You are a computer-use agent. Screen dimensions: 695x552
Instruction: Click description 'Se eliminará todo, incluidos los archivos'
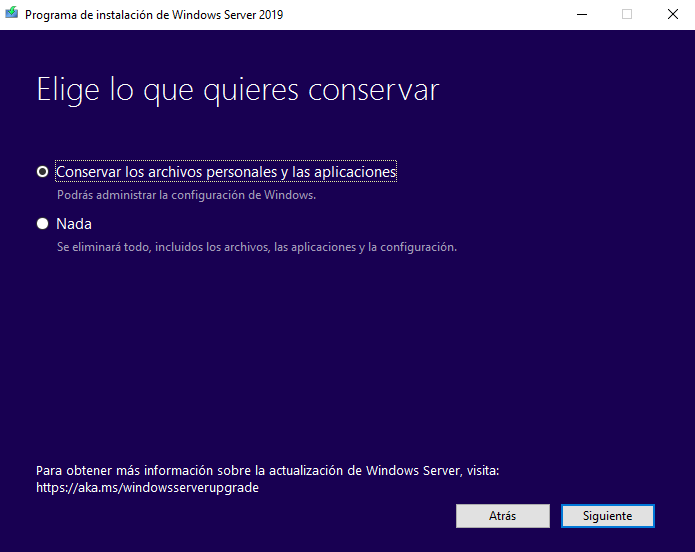(256, 247)
